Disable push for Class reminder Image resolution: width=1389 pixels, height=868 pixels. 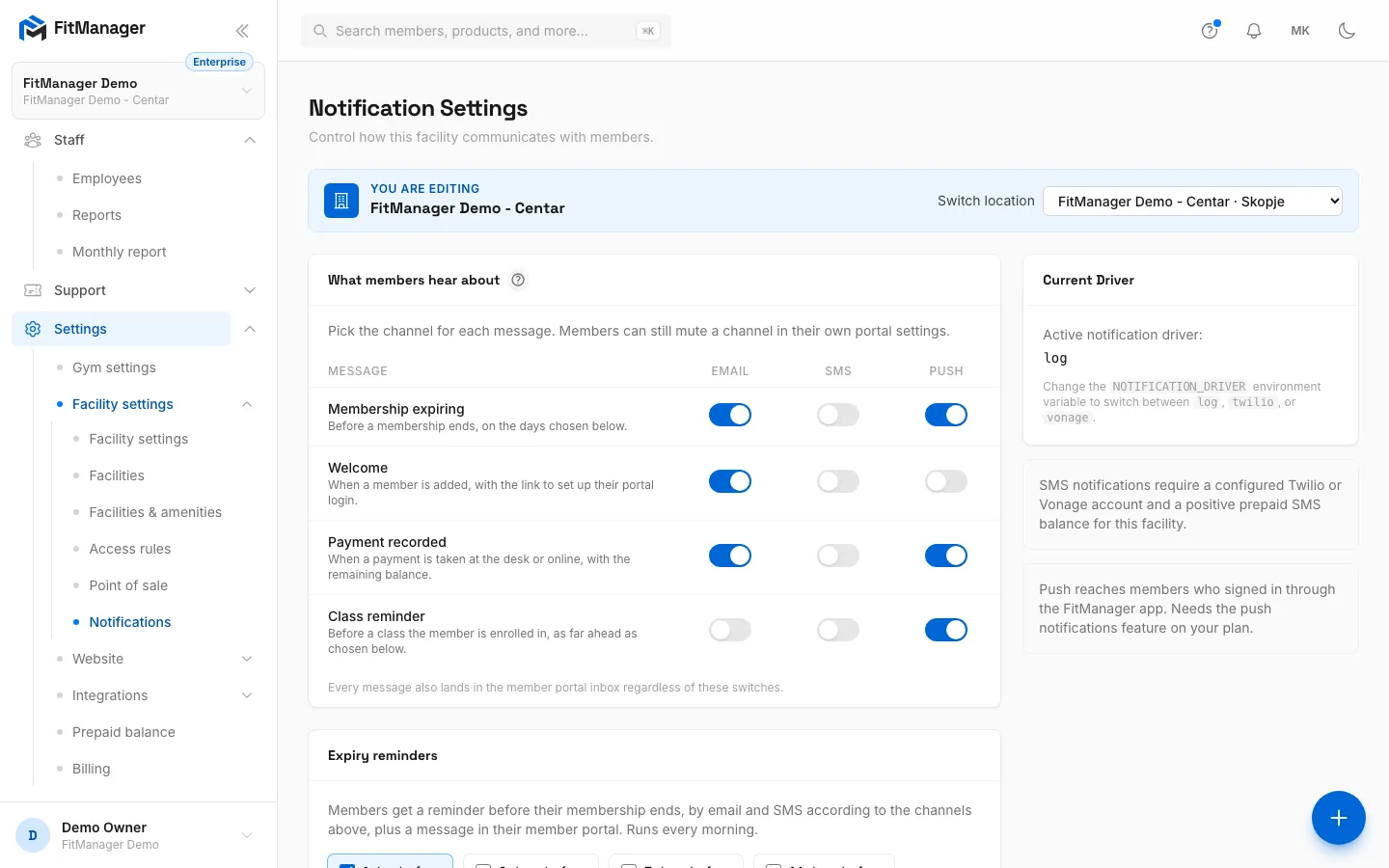pos(946,630)
